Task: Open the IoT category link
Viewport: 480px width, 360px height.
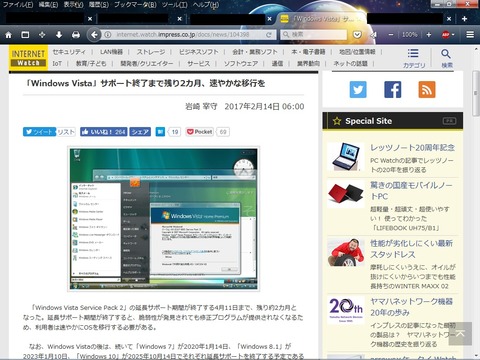Action: tap(57, 63)
